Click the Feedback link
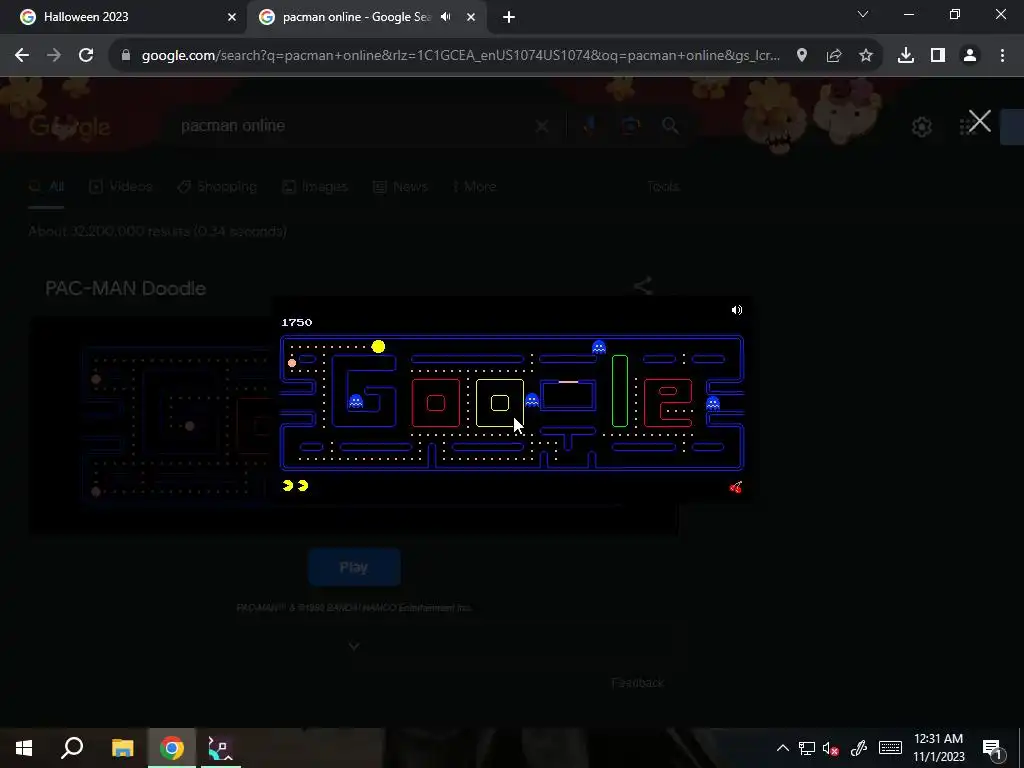Viewport: 1024px width, 768px height. click(x=637, y=683)
